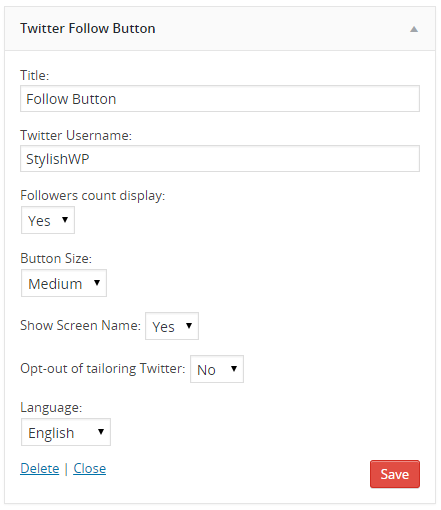Viewport: 441px width, 510px height.
Task: Click the 'Button Size:' label
Action: pyautogui.click(x=56, y=258)
